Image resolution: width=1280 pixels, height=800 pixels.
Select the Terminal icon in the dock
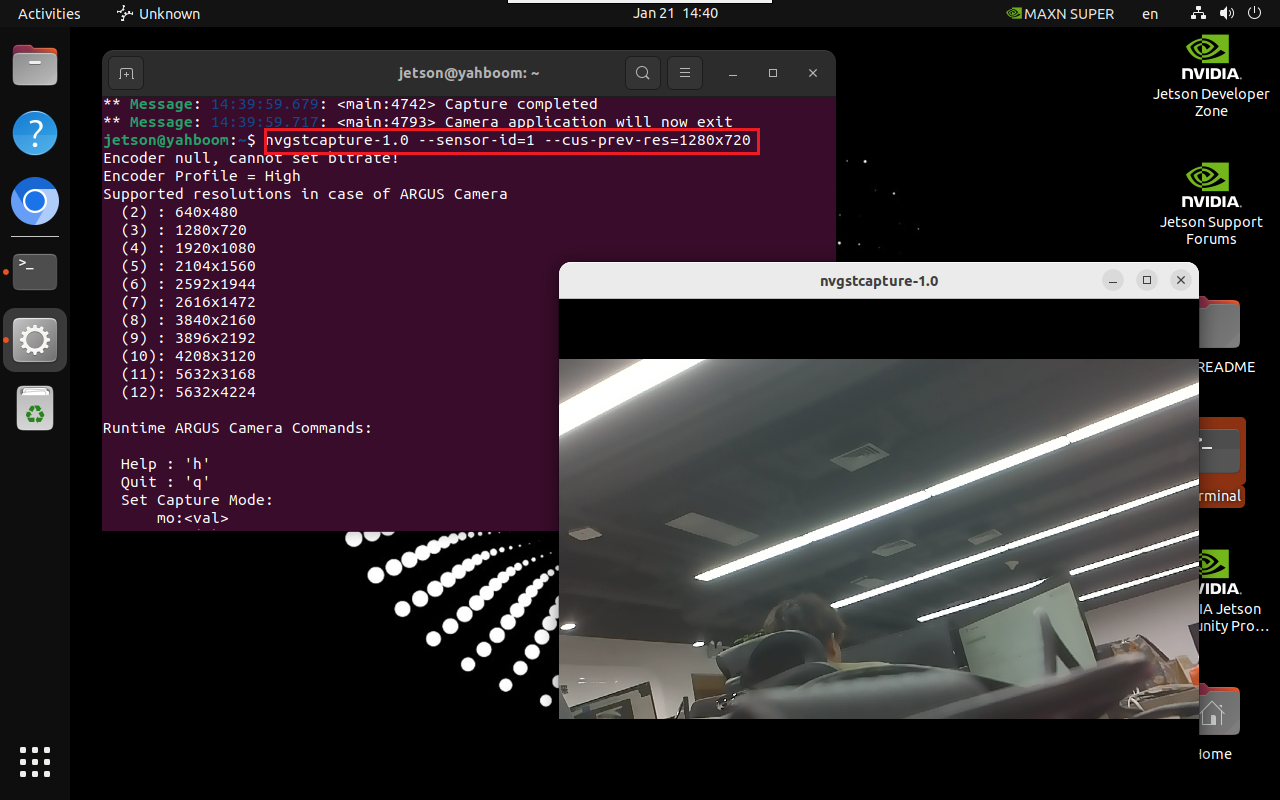tap(35, 271)
